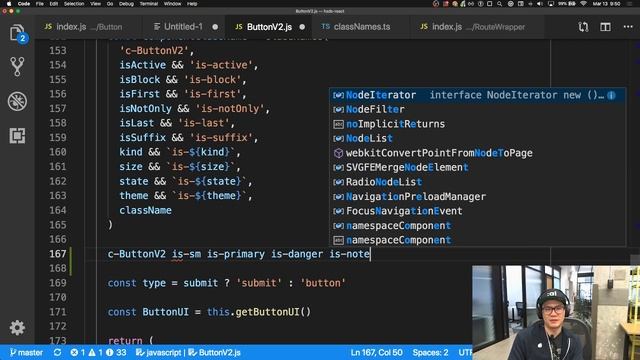Screen dimensions: 640x360
Task: Open macOS Spotlight search icon
Action: point(500,4)
